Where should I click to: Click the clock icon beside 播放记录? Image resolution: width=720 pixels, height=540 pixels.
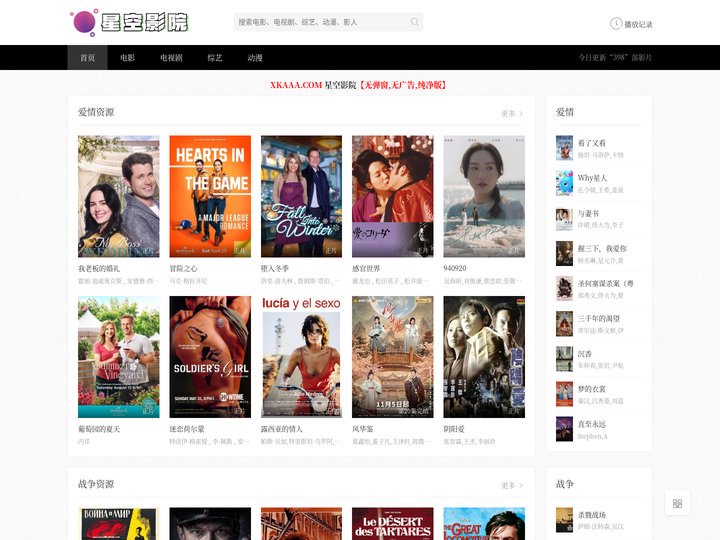click(x=616, y=23)
